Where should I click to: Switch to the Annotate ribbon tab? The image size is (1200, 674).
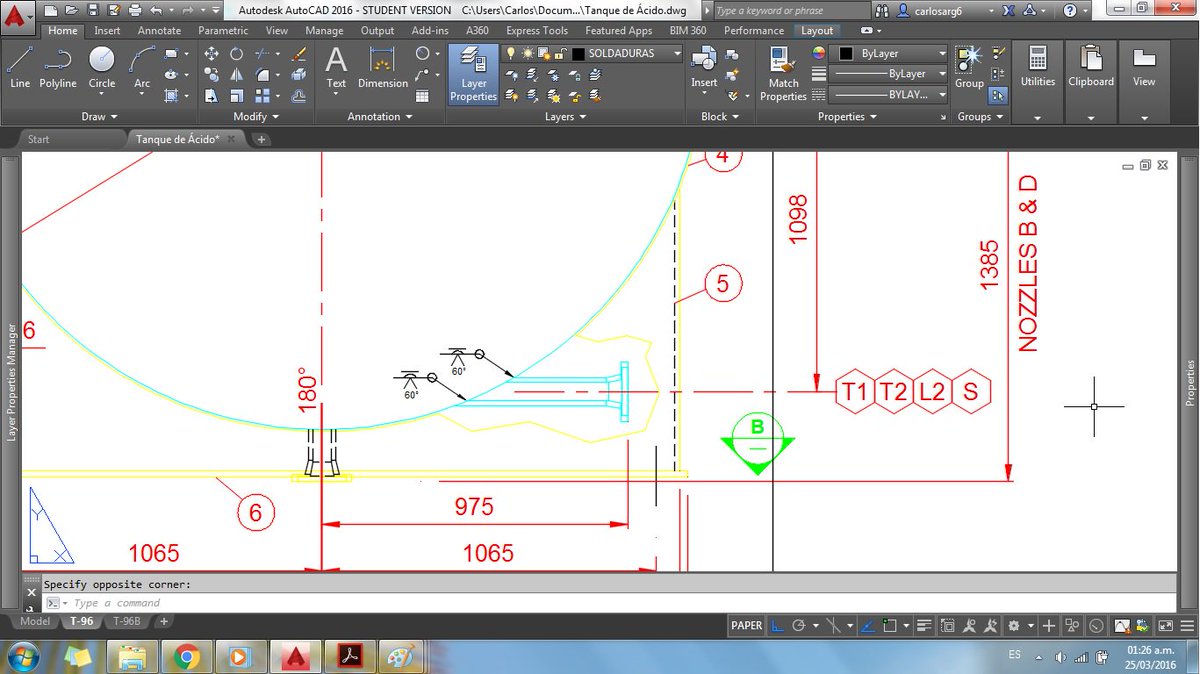[x=160, y=31]
